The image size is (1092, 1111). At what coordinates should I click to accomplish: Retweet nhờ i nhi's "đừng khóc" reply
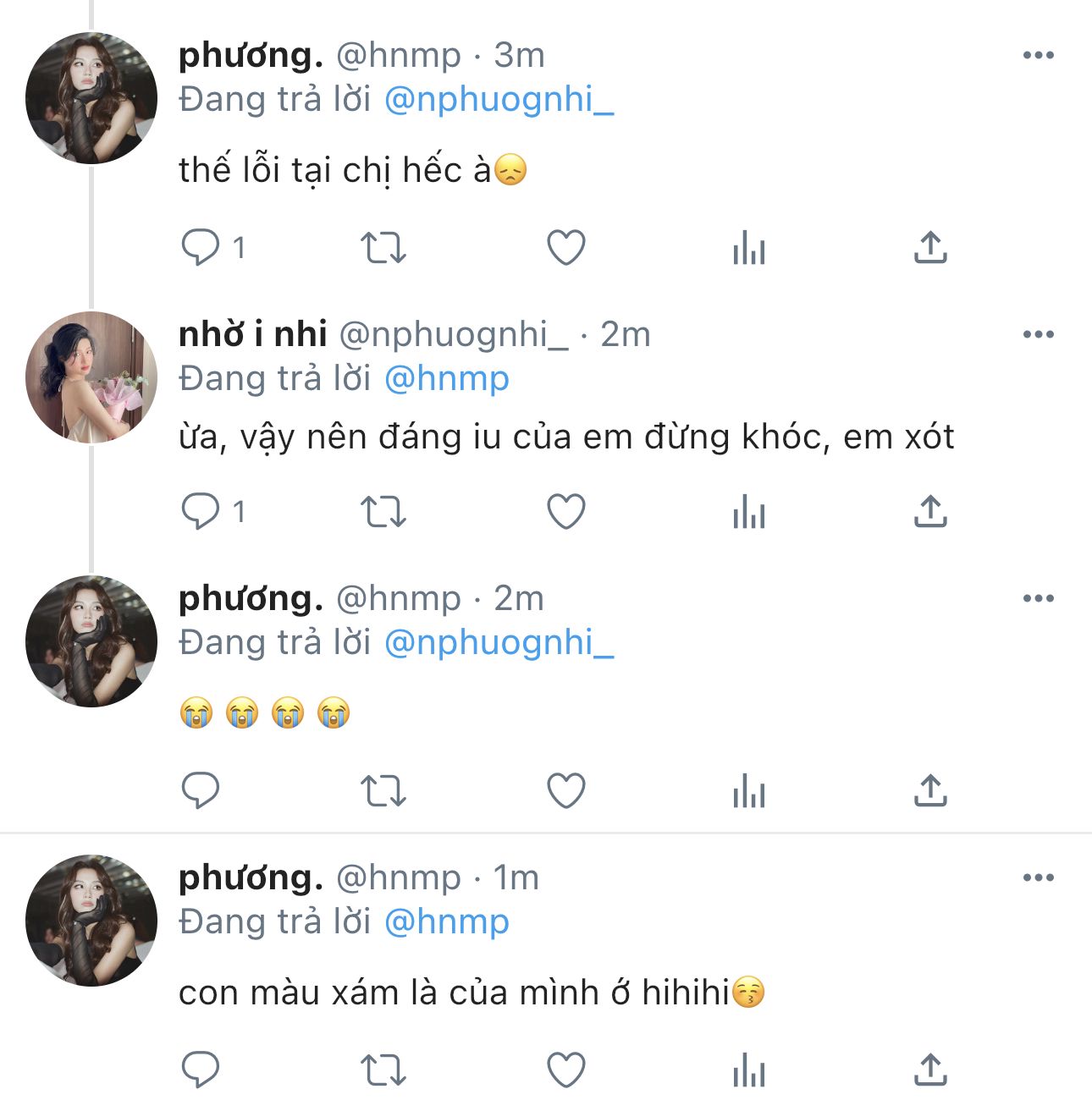[x=383, y=512]
